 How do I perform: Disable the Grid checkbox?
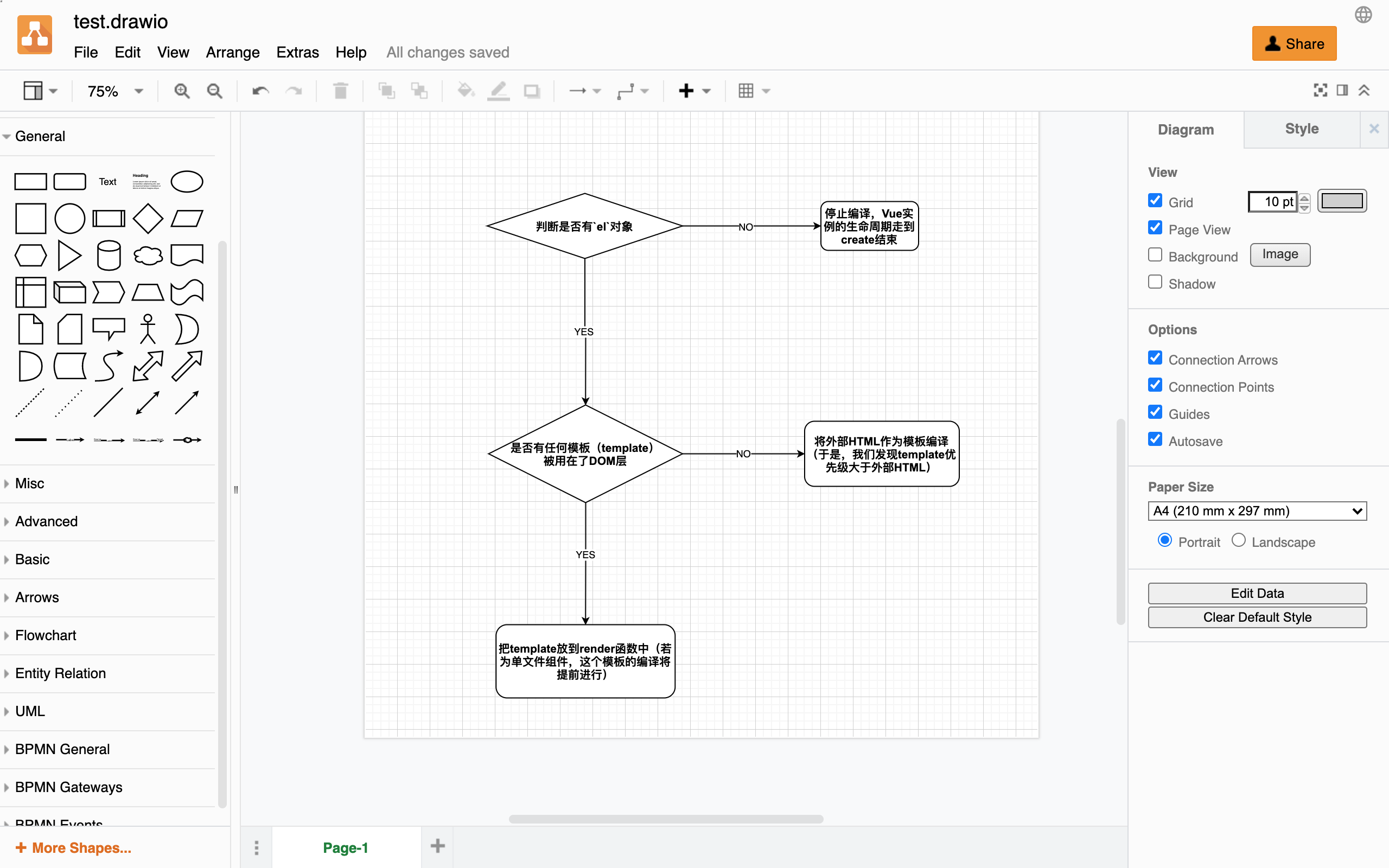click(1155, 200)
